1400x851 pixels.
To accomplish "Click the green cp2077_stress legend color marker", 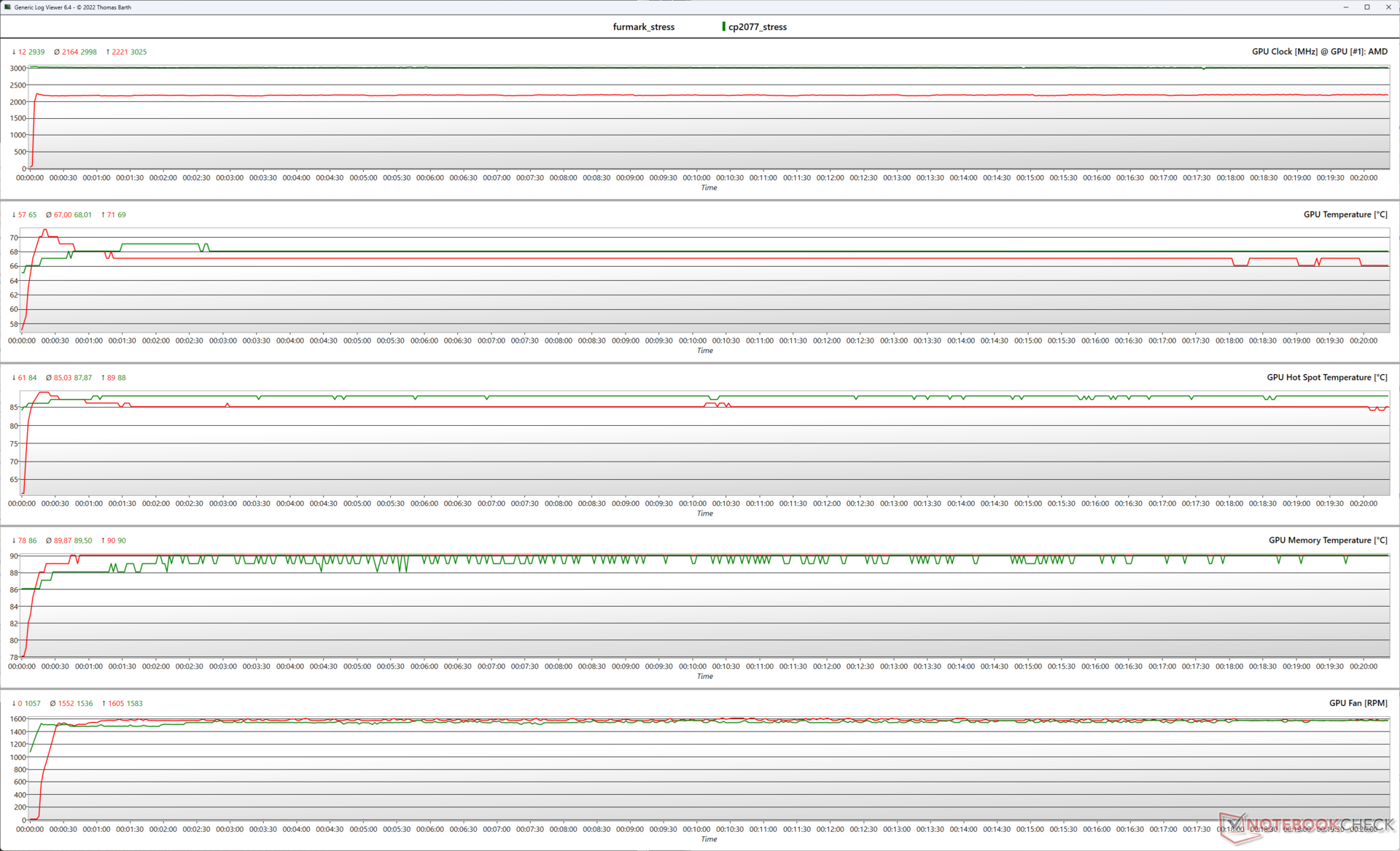I will (723, 26).
